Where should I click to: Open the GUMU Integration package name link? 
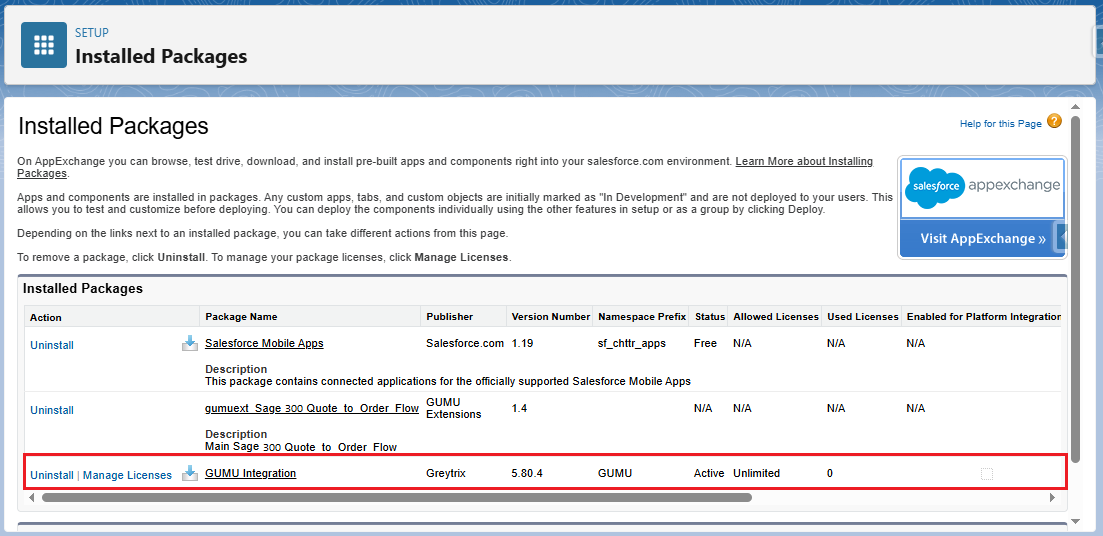(250, 473)
